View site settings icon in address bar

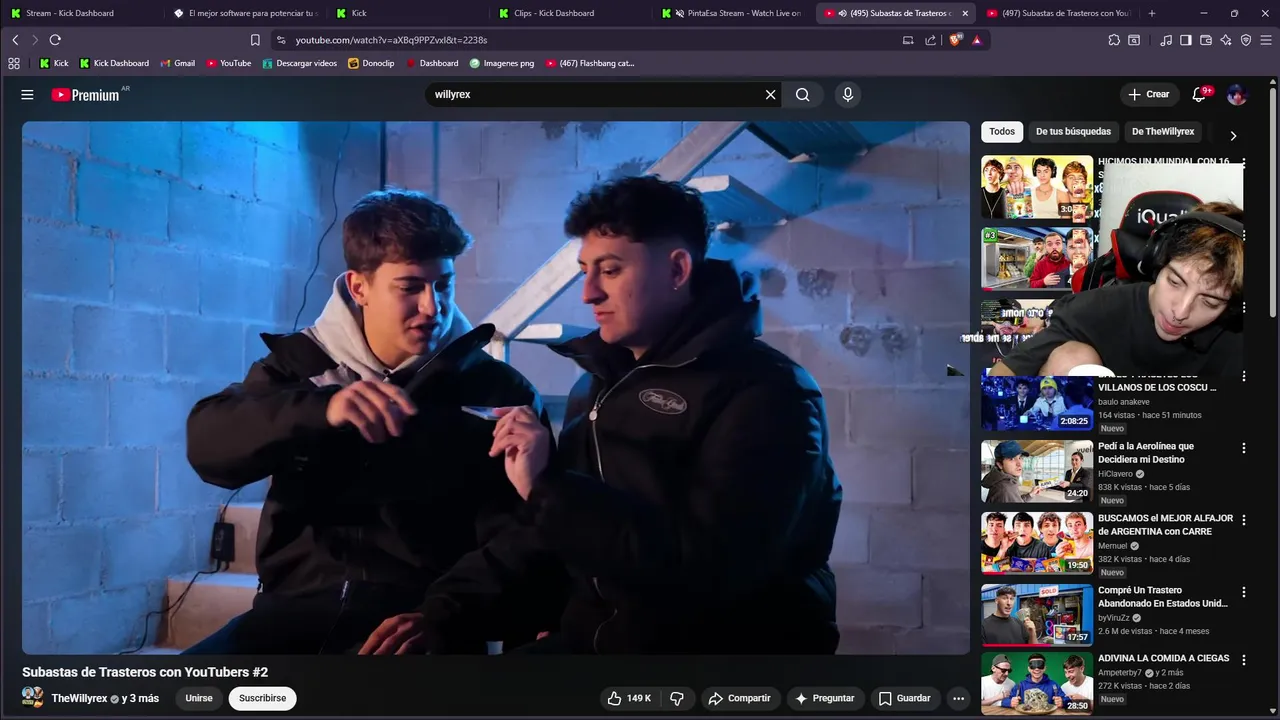pyautogui.click(x=281, y=40)
